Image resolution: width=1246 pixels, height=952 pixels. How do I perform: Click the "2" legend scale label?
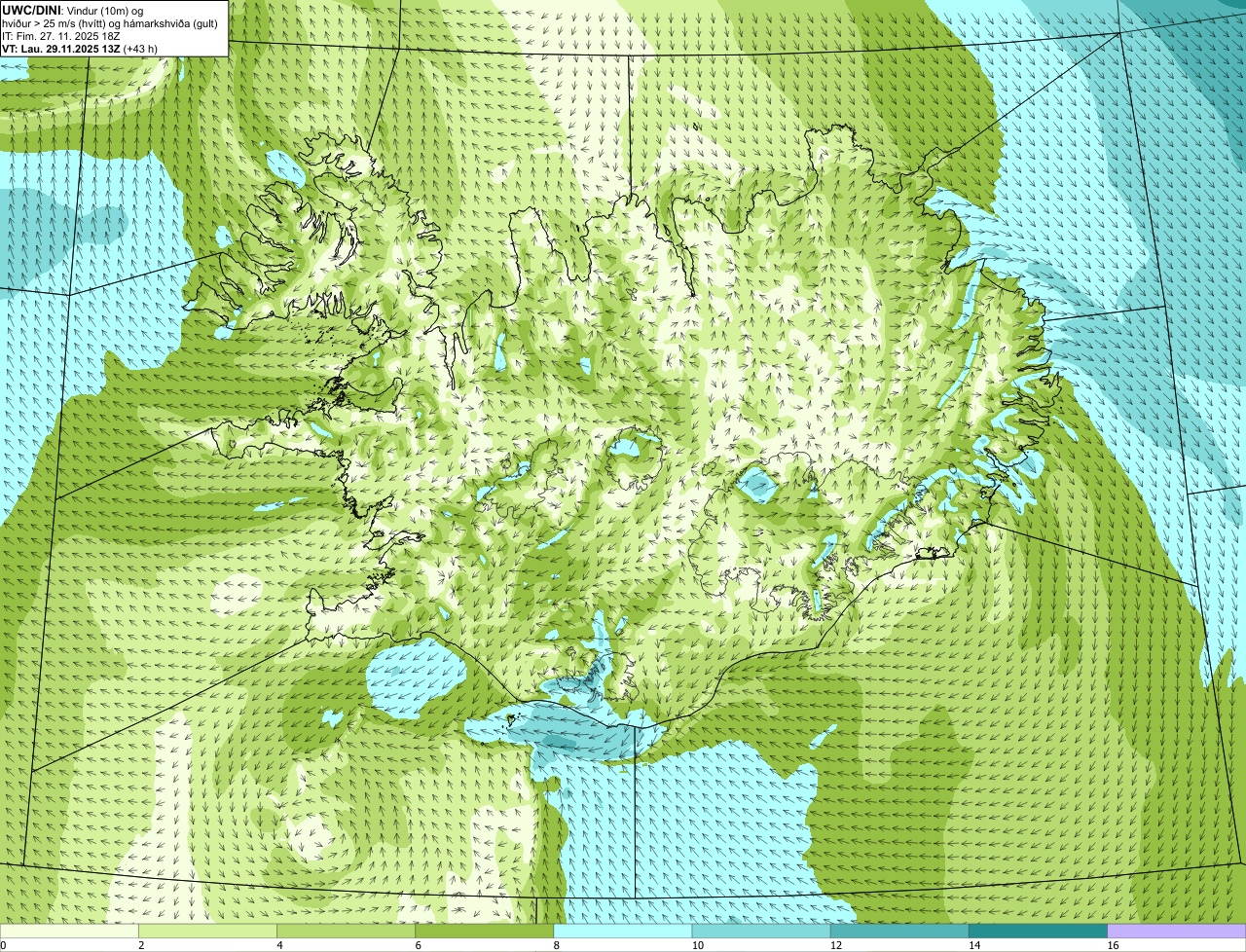click(x=141, y=945)
